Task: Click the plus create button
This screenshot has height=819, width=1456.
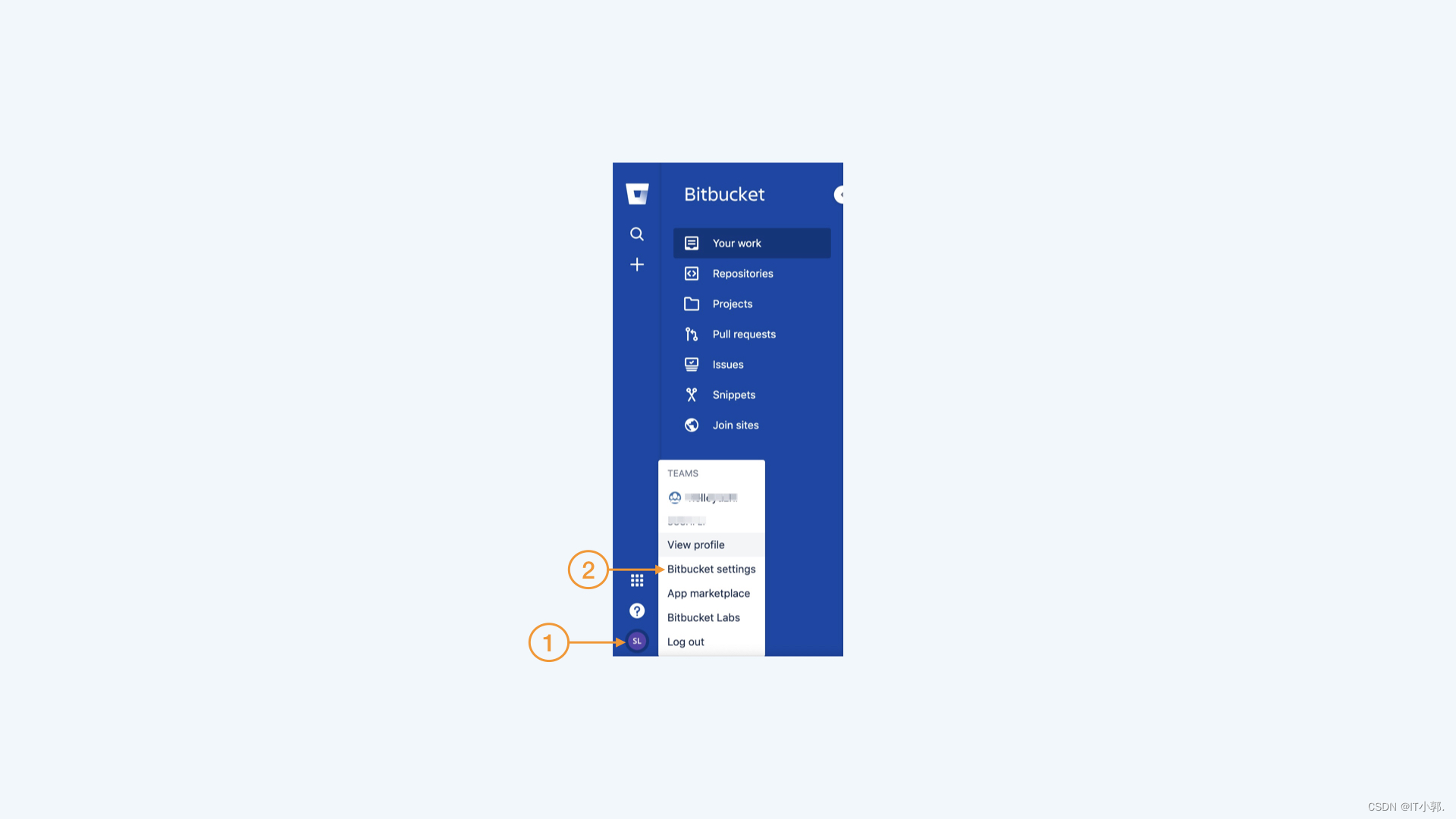Action: [x=637, y=264]
